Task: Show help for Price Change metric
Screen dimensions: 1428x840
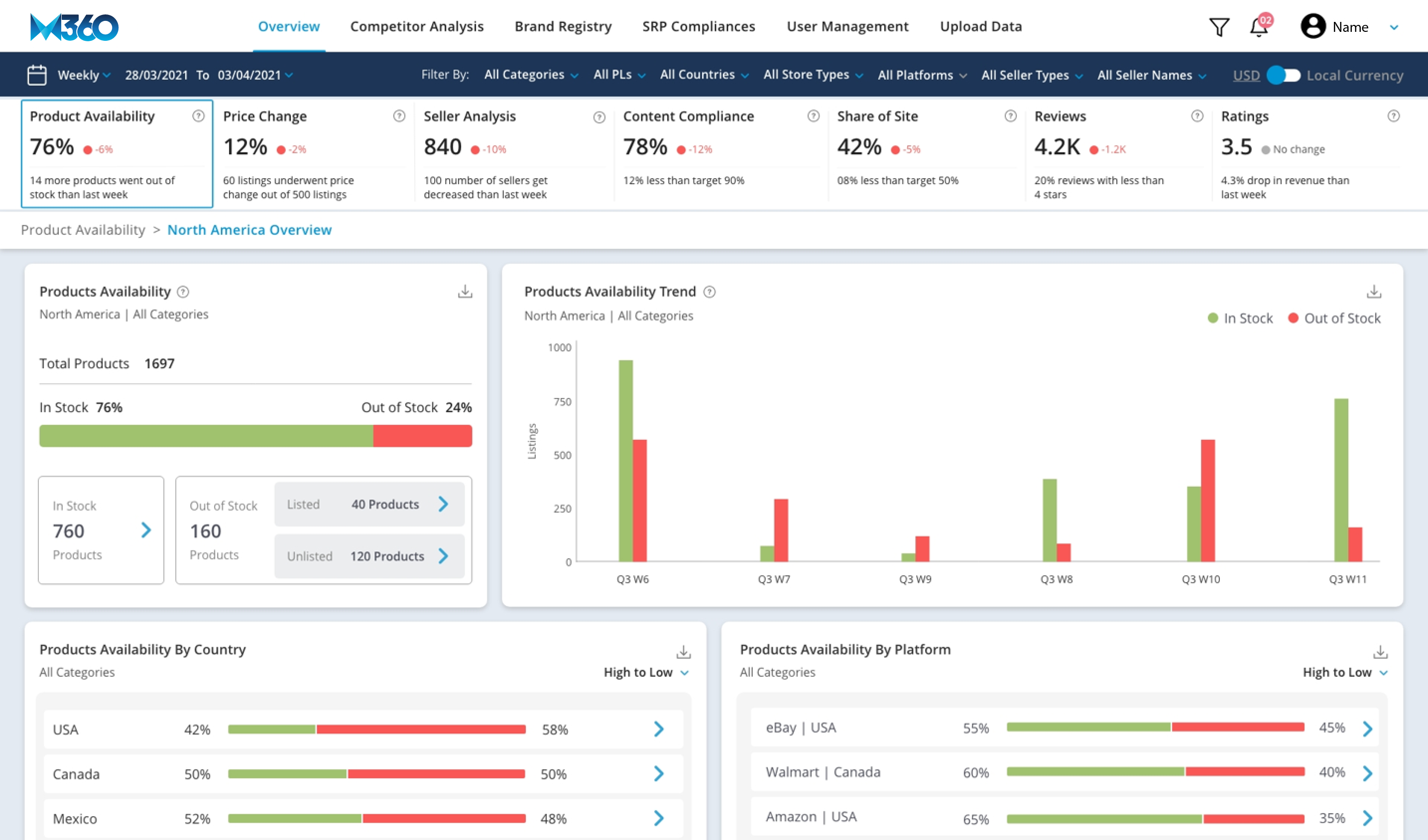Action: (x=399, y=116)
